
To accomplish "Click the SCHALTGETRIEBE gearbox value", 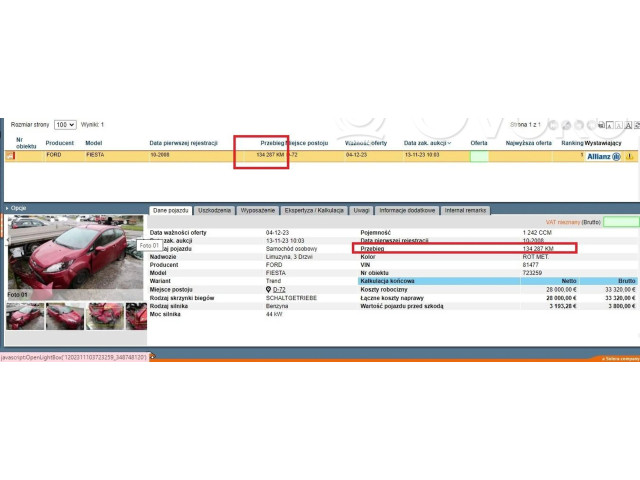I will click(291, 298).
